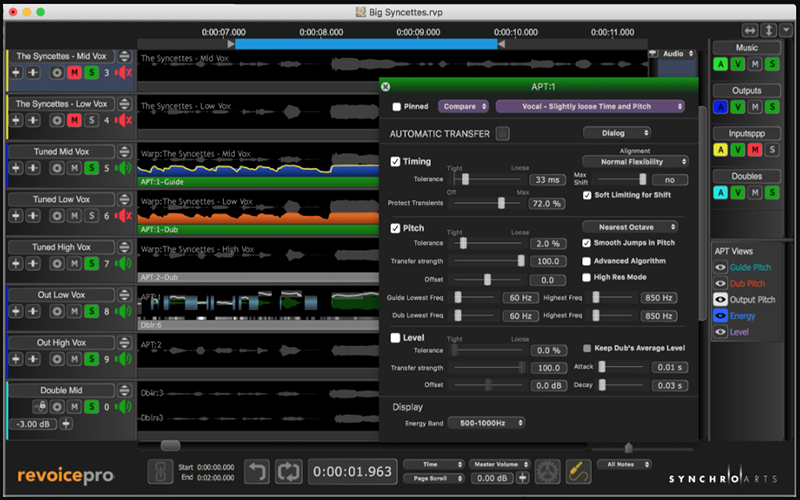Unmute the speaker on The Syncettes - Mid Vox
Viewport: 800px width, 500px height.
(x=124, y=73)
